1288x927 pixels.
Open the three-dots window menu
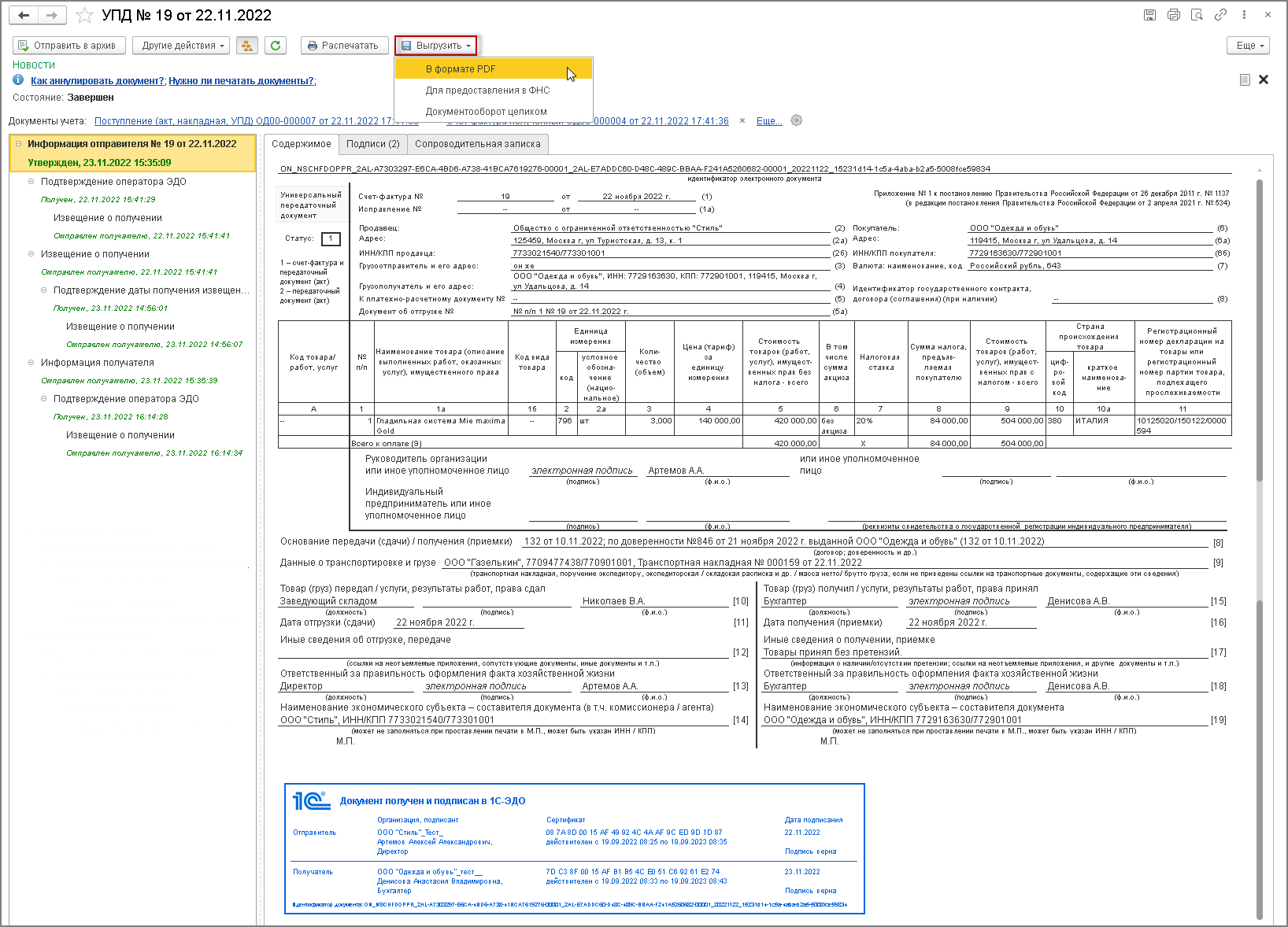click(1244, 15)
